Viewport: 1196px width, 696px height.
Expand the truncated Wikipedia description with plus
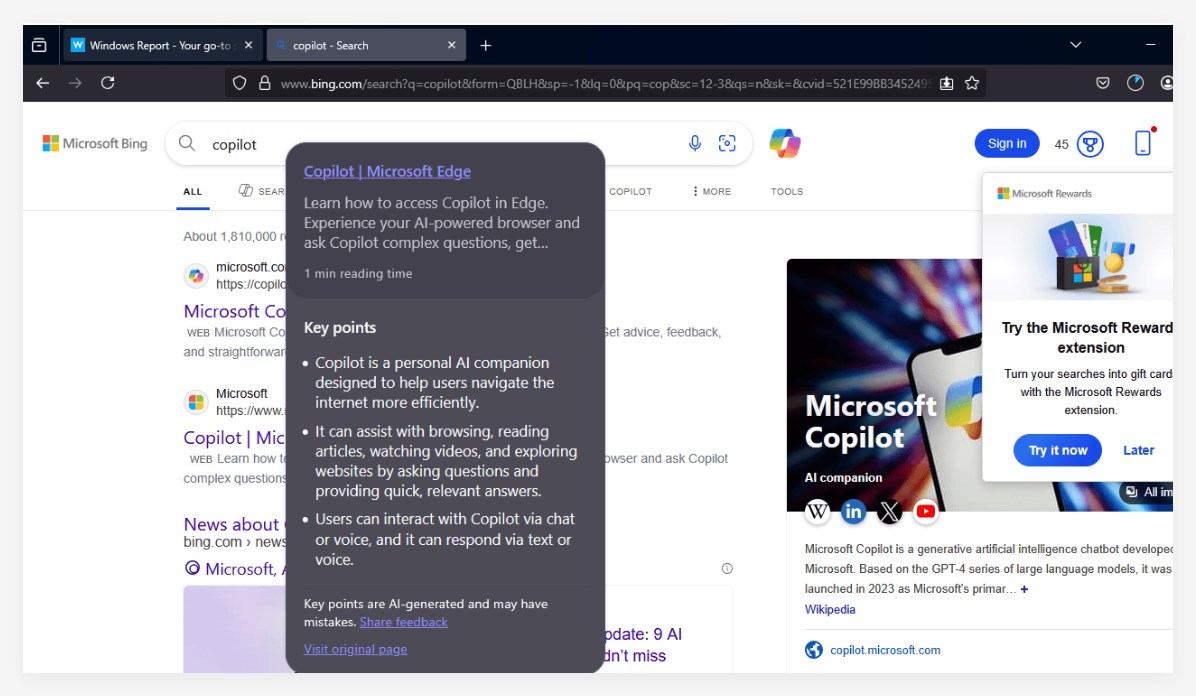click(1022, 588)
